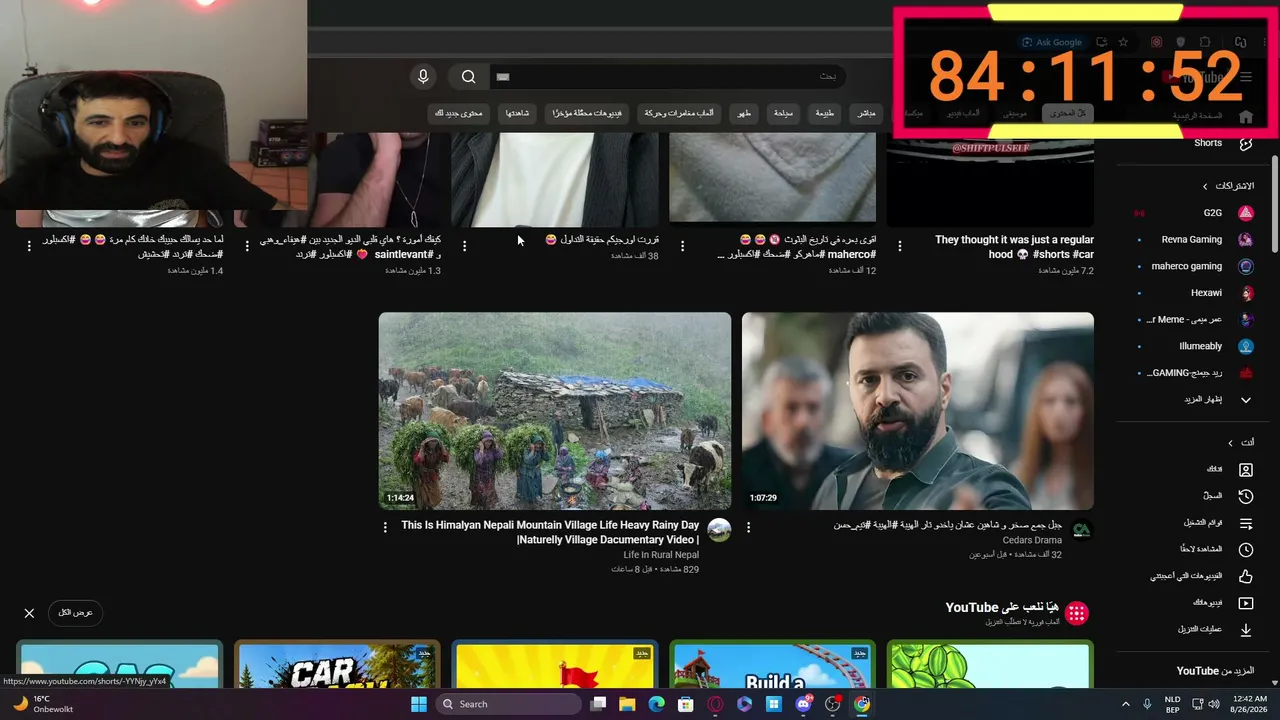The width and height of the screenshot is (1280, 720).
Task: Click the YouTube search input field
Action: (x=667, y=77)
